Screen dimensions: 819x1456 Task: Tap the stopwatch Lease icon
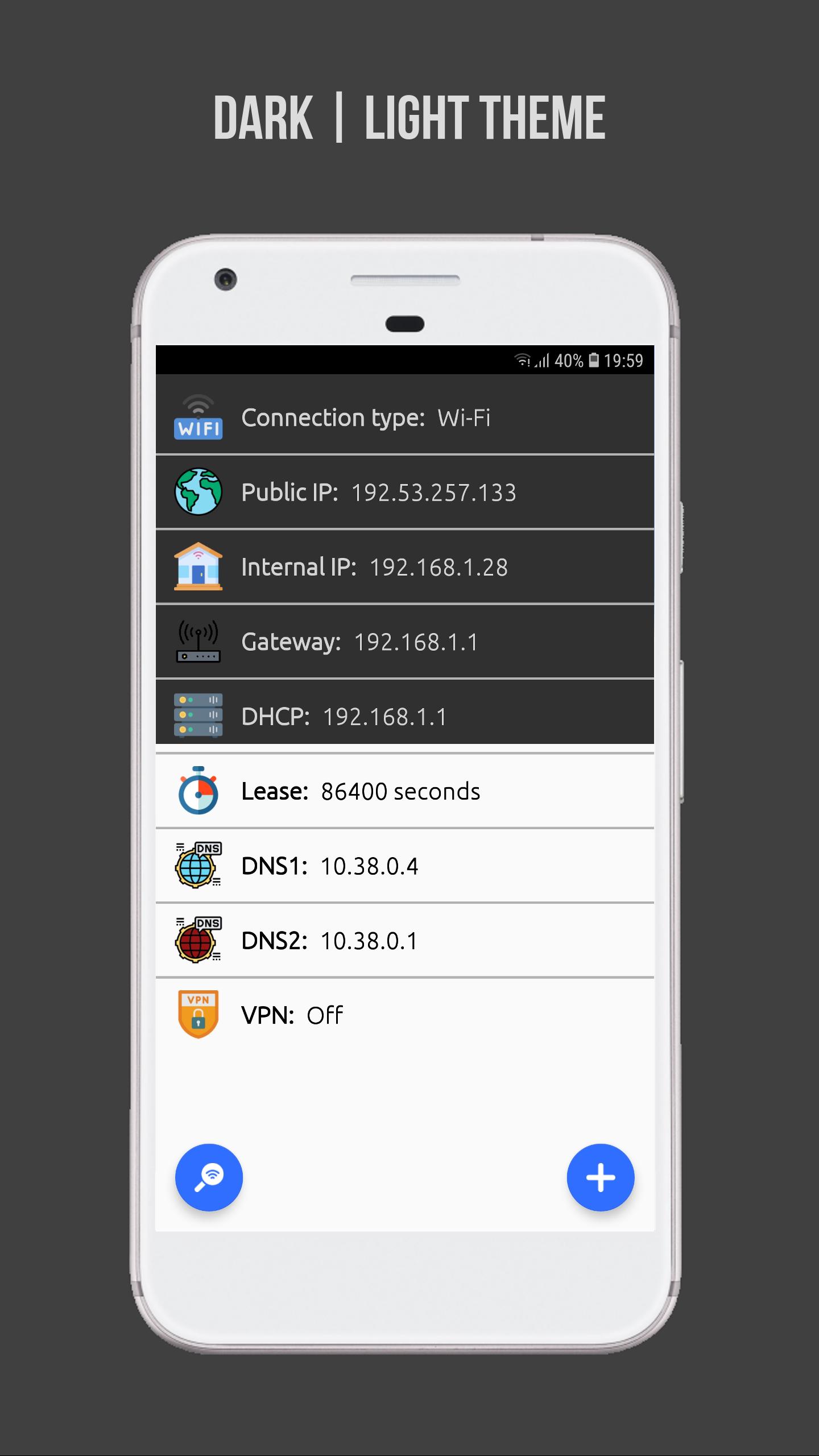click(198, 791)
